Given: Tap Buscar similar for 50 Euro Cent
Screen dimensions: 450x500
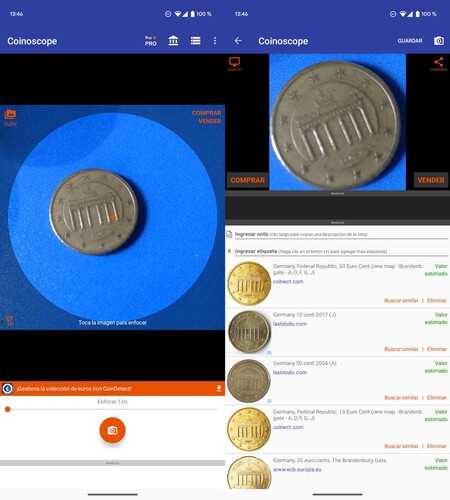Looking at the screenshot, I should point(401,301).
